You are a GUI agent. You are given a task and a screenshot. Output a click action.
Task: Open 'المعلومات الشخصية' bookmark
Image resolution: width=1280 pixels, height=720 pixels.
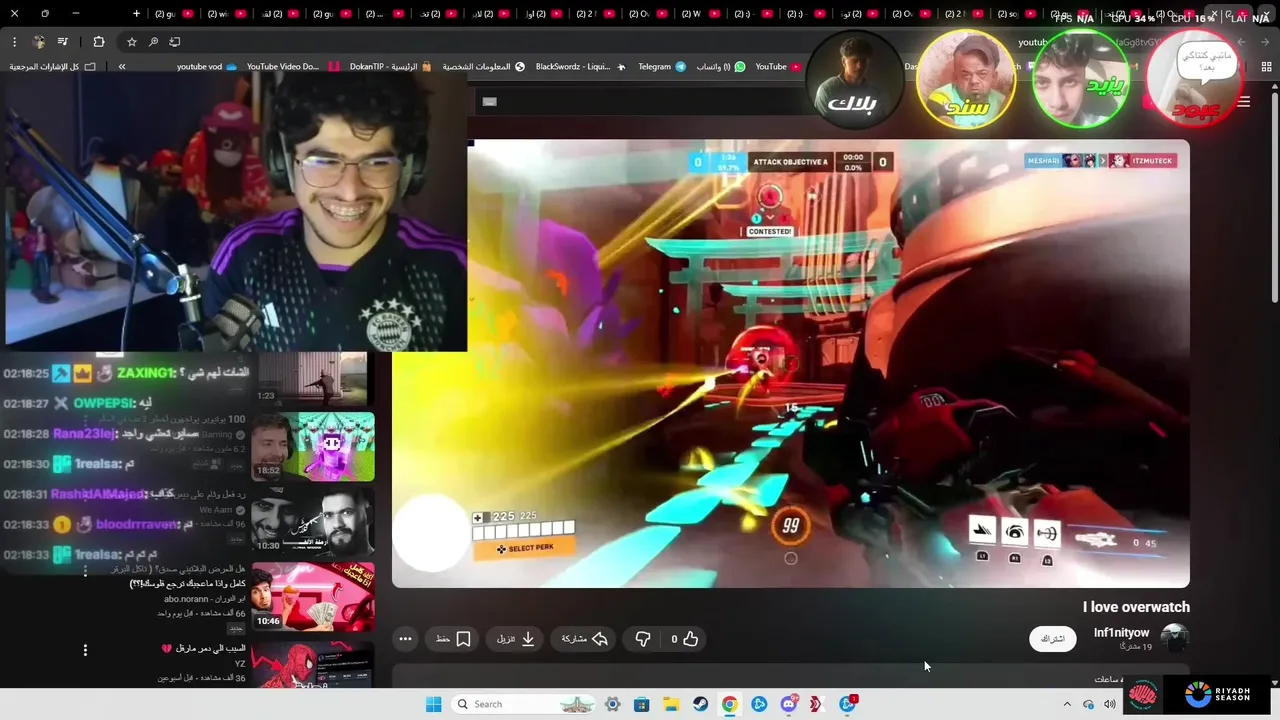pos(484,67)
